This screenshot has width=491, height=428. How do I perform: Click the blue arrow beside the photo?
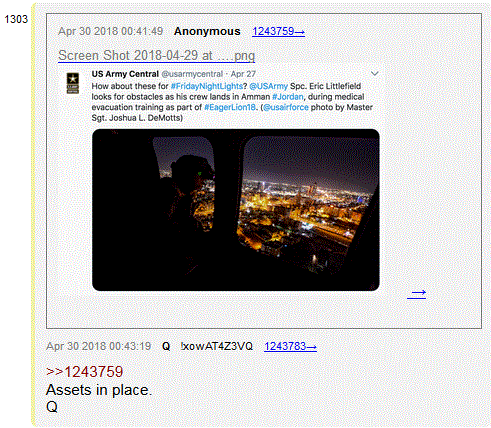[x=416, y=293]
